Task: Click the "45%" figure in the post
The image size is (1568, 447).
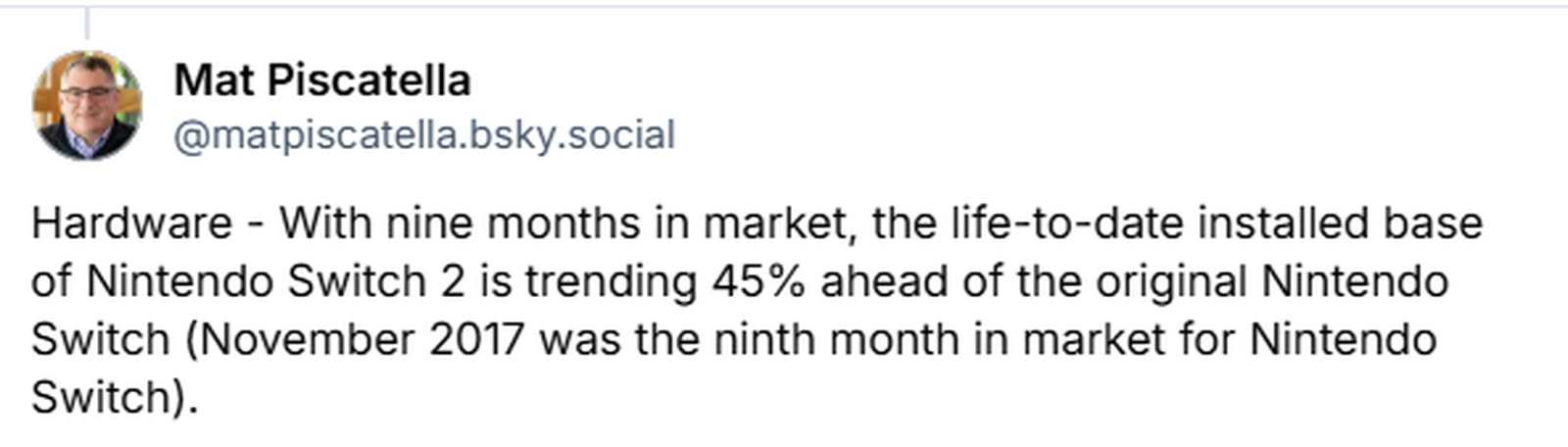Action: [758, 281]
